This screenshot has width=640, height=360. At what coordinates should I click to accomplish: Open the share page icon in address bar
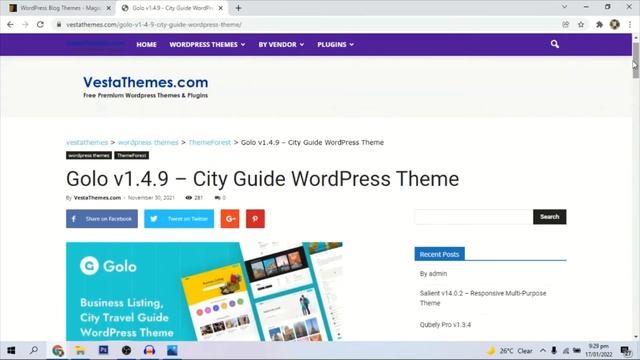tap(566, 24)
